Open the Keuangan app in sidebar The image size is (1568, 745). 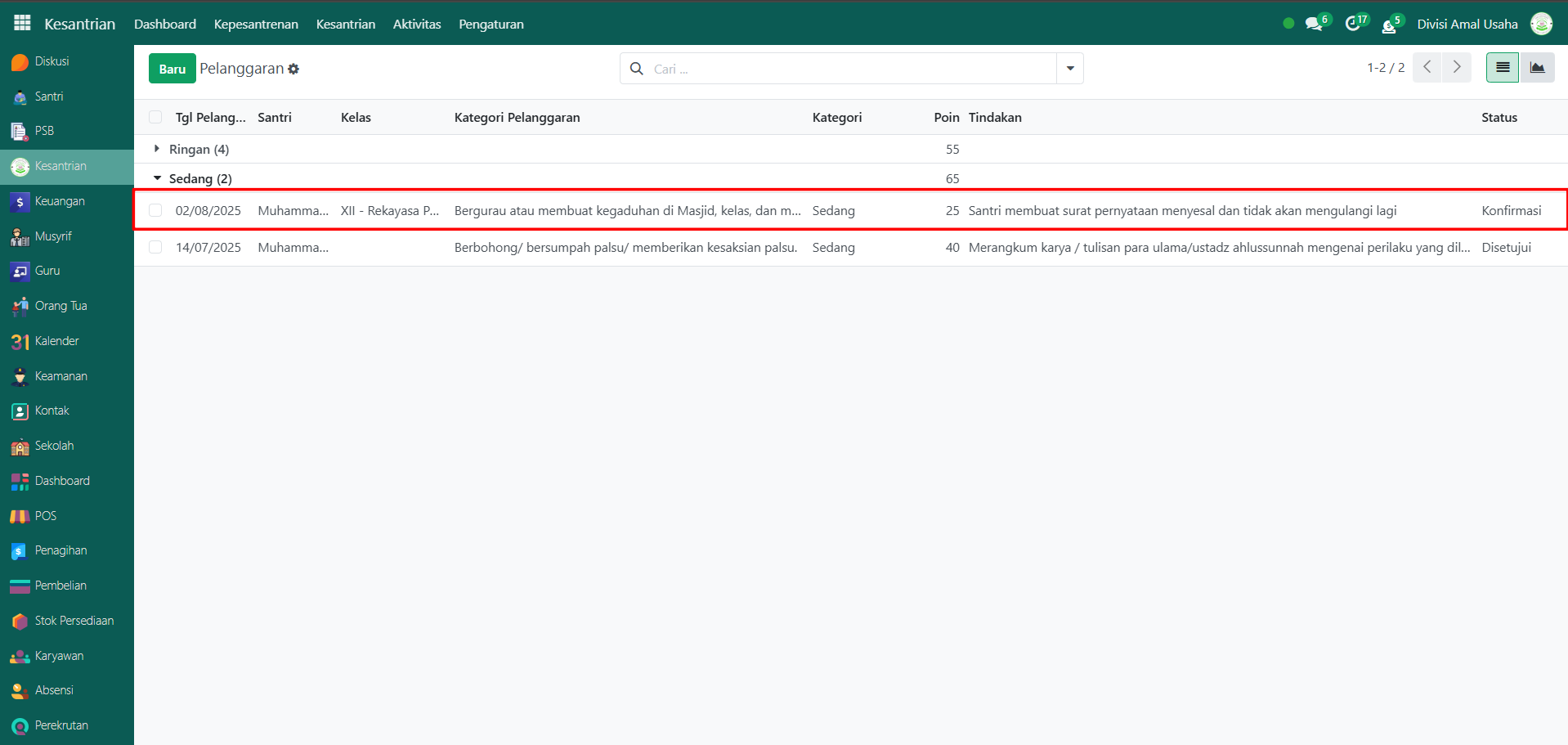tap(59, 201)
